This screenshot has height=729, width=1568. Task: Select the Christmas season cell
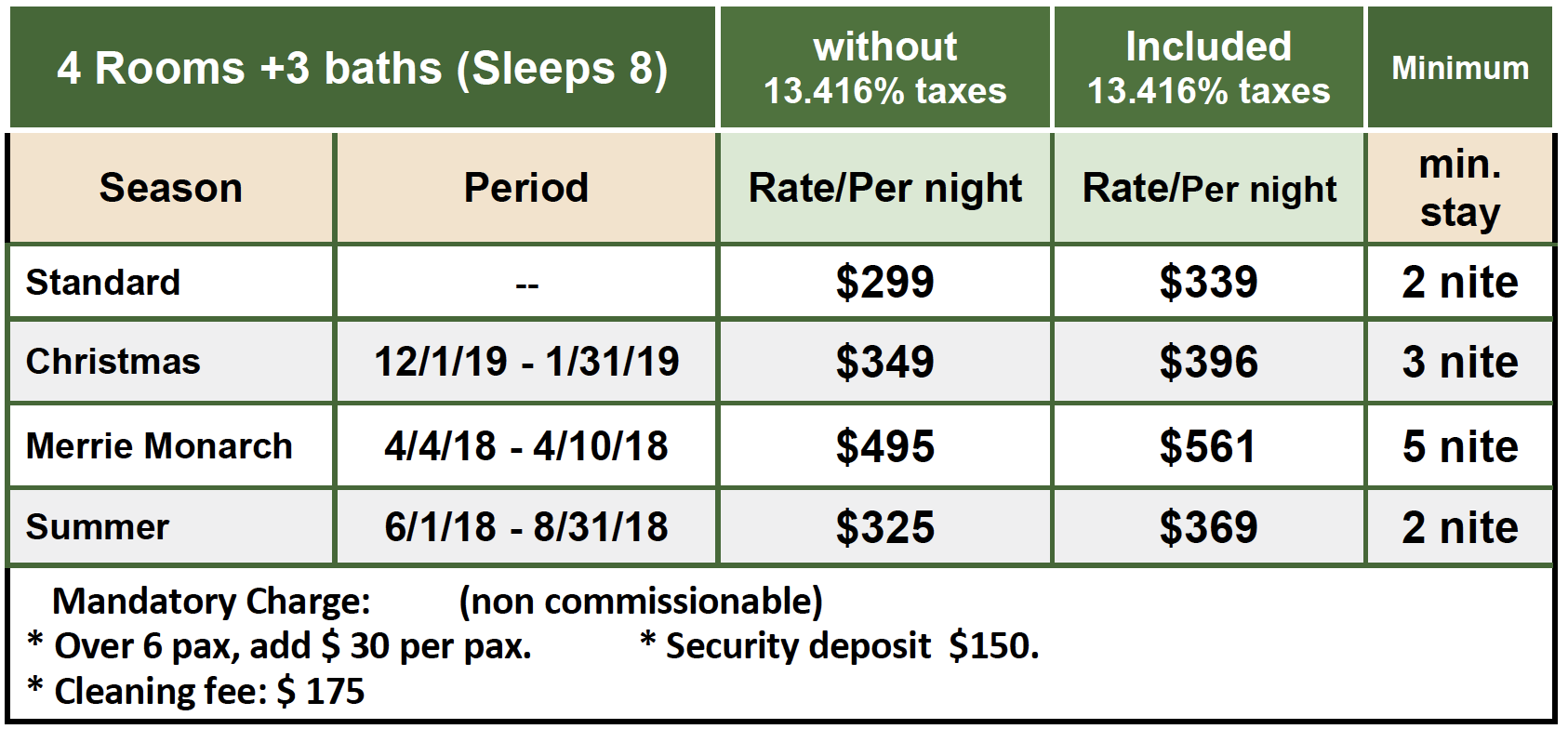(x=171, y=362)
